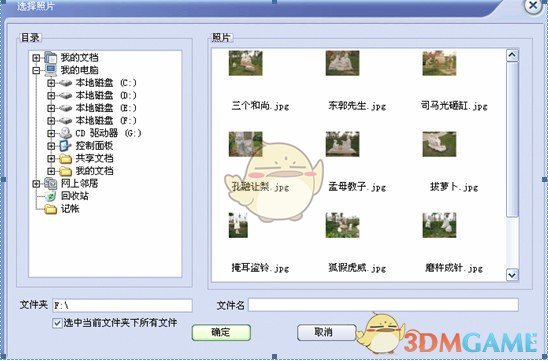548x361 pixels.
Task: Select the 记帐 label in tree
Action: tap(70, 209)
